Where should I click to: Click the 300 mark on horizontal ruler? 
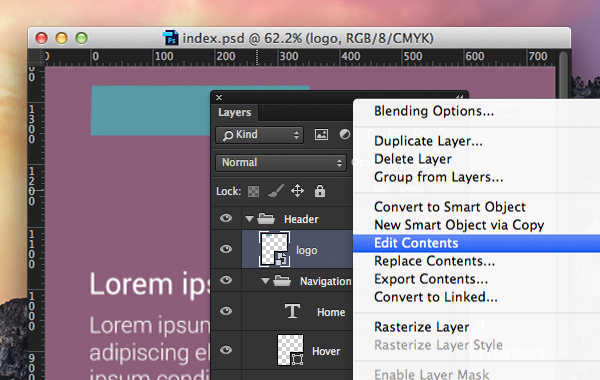tap(289, 56)
